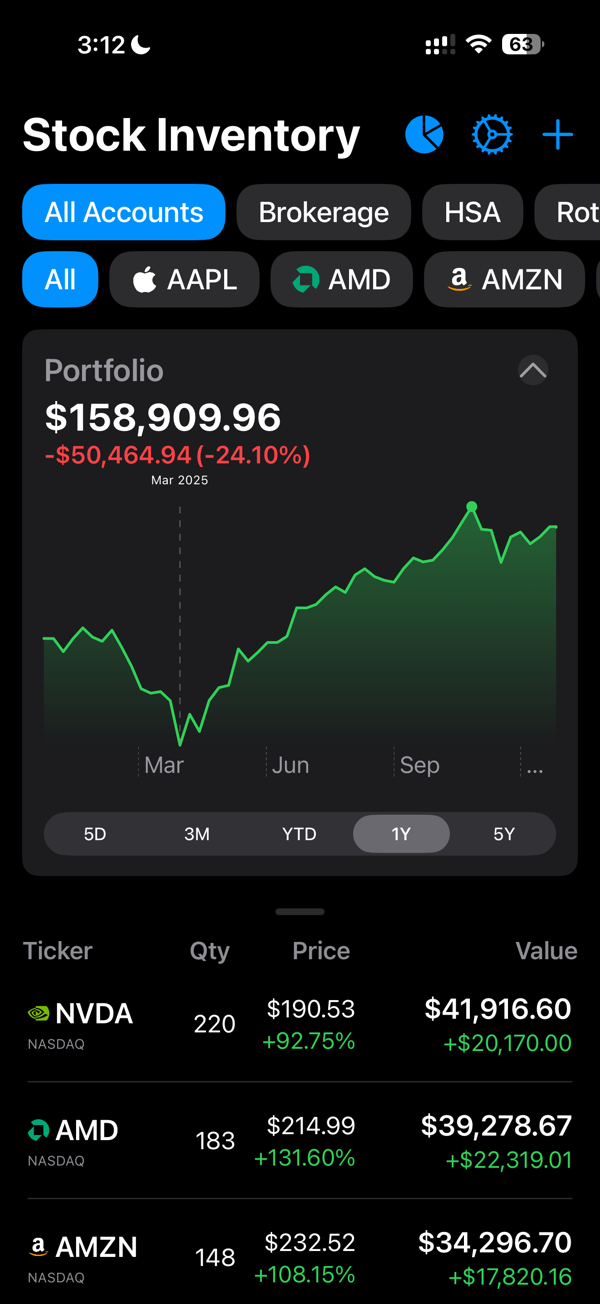
Task: Open the settings gear icon
Action: pyautogui.click(x=492, y=134)
